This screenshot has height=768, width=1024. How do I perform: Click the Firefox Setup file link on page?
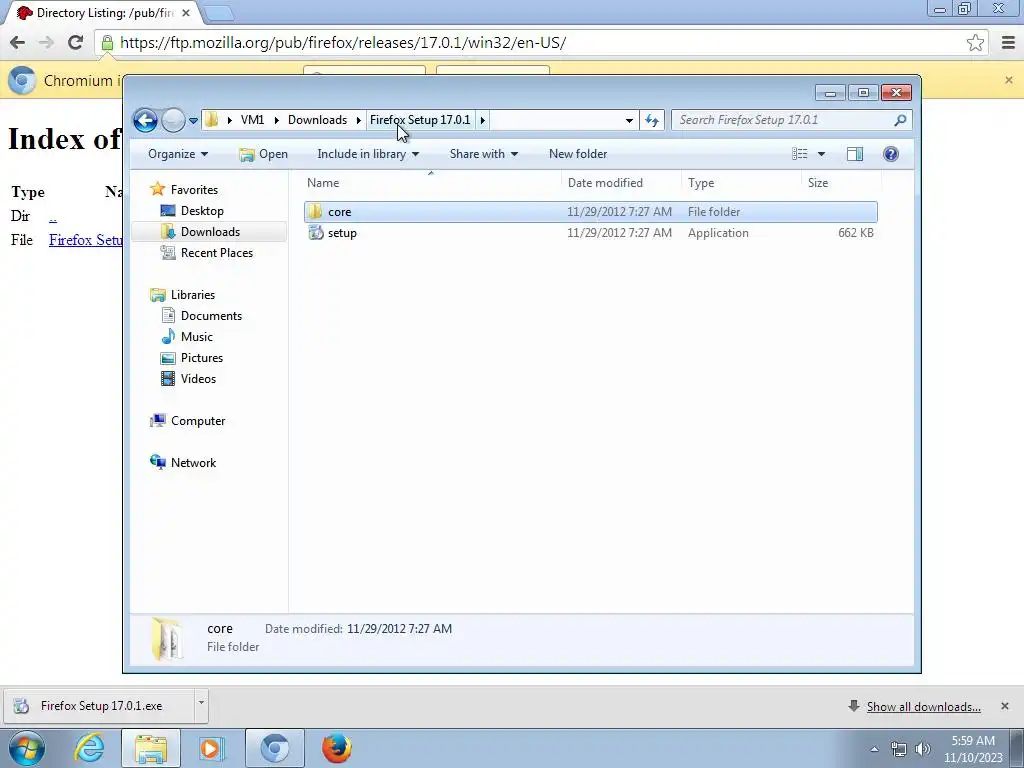click(x=86, y=240)
